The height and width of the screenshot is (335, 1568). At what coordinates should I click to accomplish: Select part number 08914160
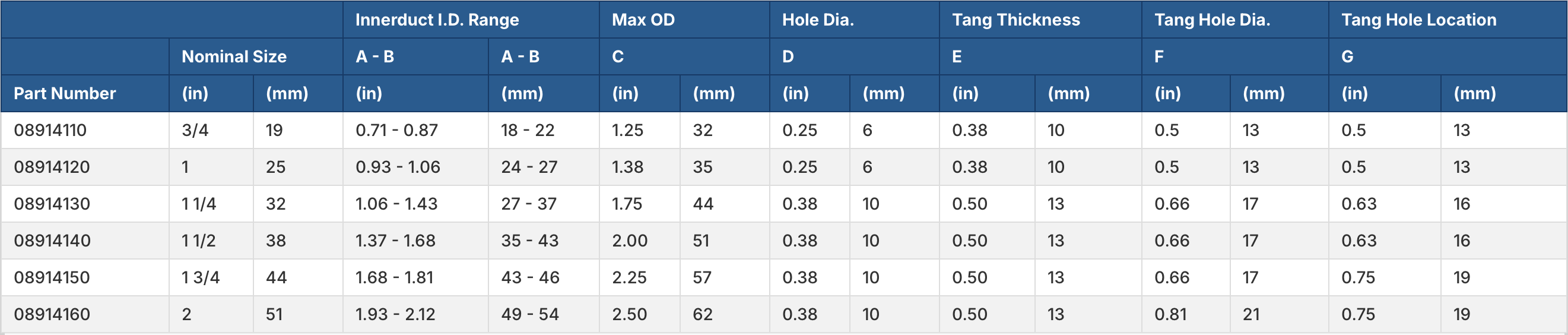tap(52, 314)
